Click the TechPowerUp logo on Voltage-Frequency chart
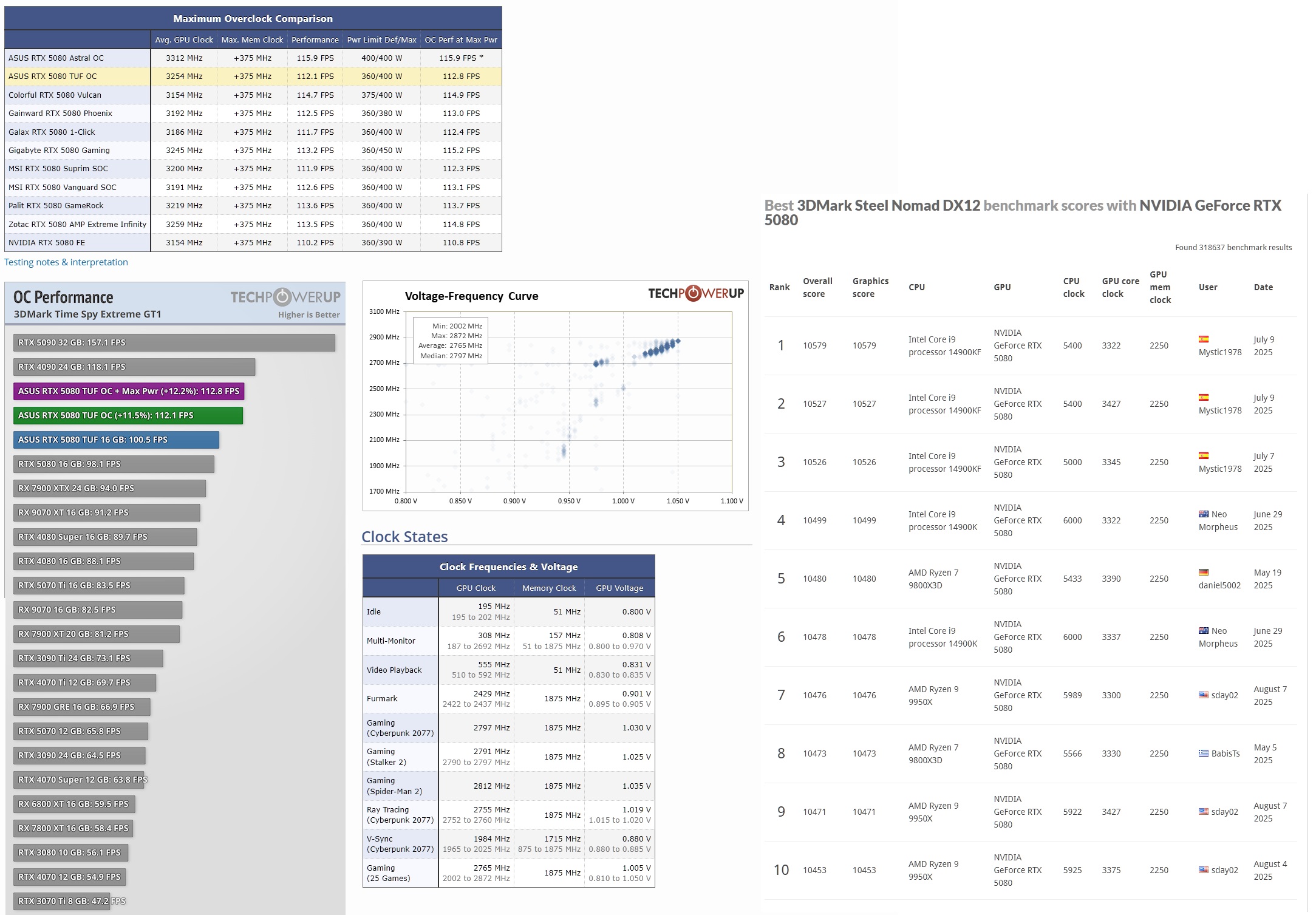1316x915 pixels. point(696,294)
